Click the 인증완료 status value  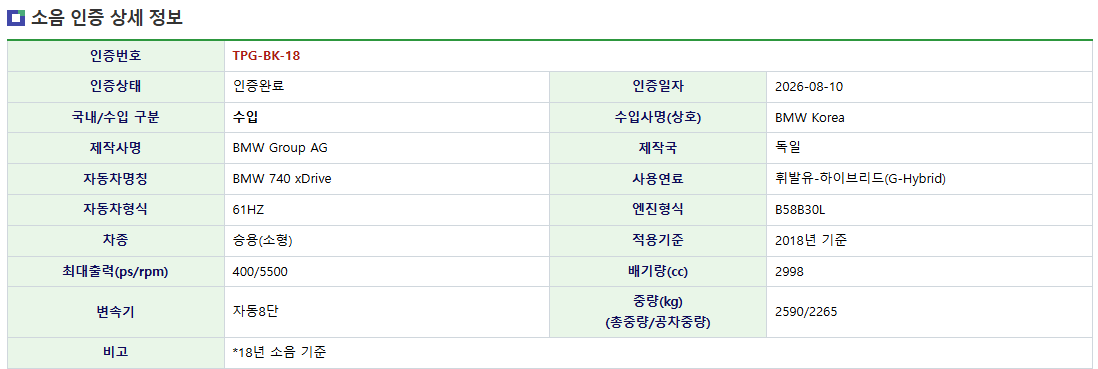click(x=258, y=87)
